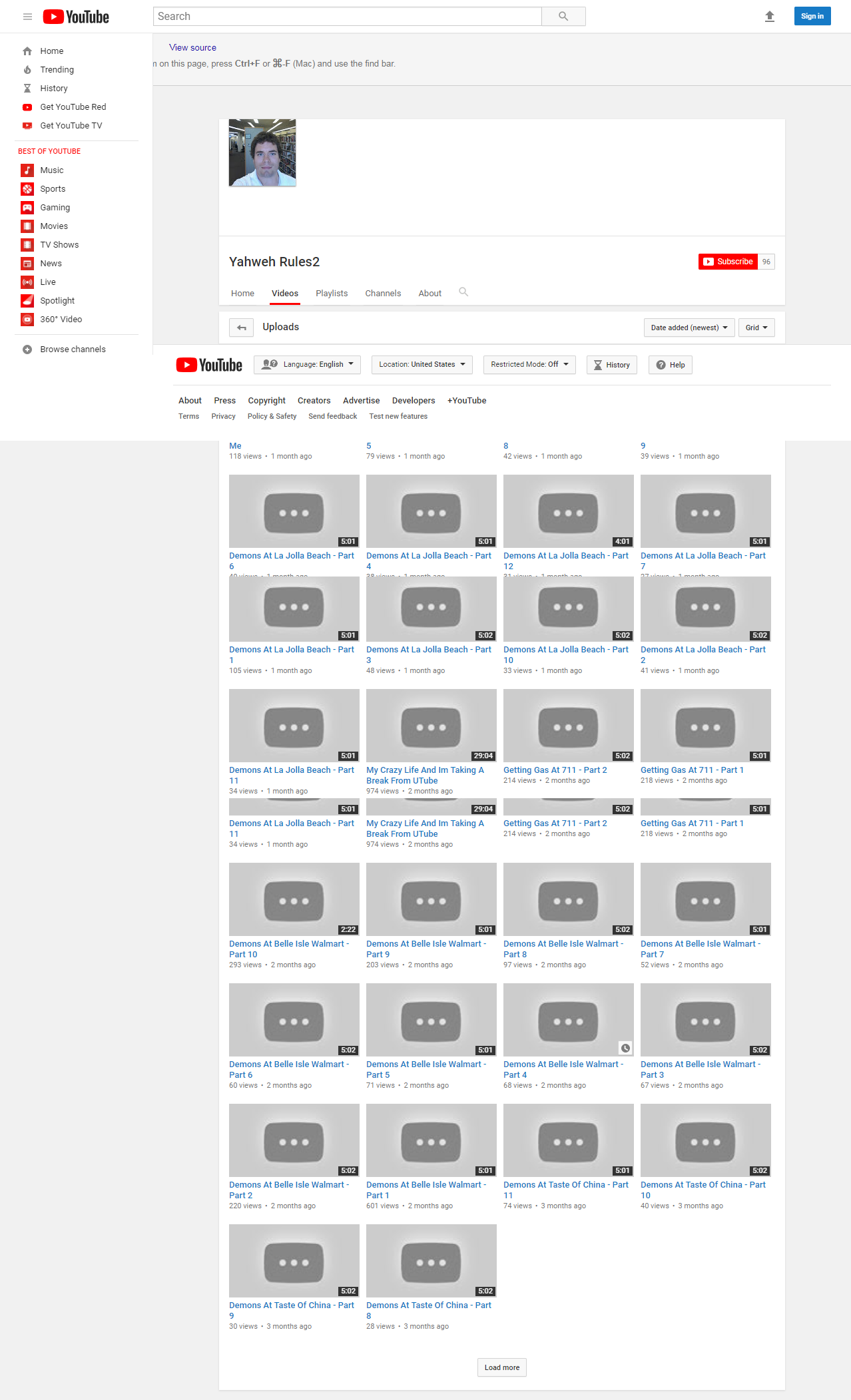Select Trending in the sidebar menu
This screenshot has height=1400, width=851.
pos(57,70)
